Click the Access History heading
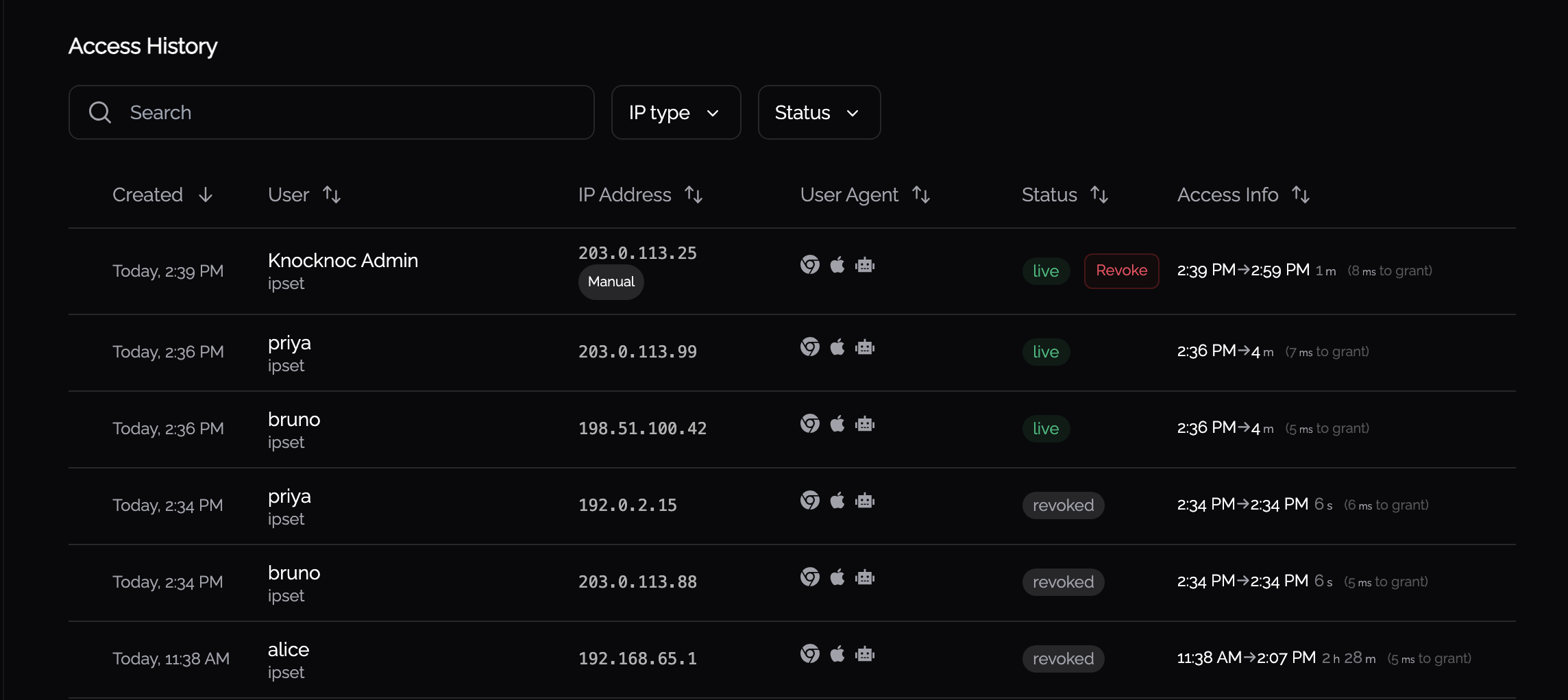 pos(143,46)
